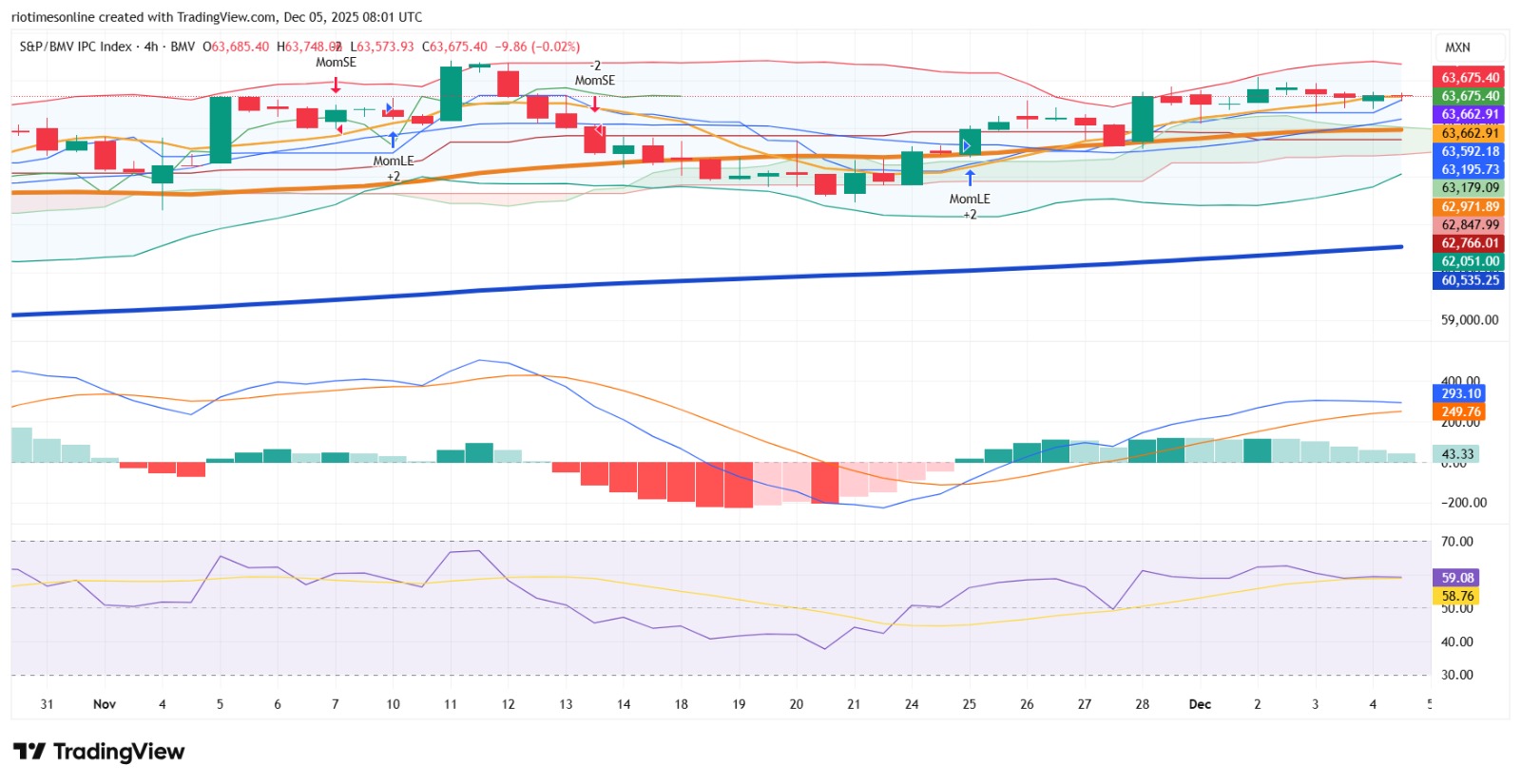Click the 59,000.00 axis value
This screenshot has width=1521, height=784.
click(x=1470, y=320)
